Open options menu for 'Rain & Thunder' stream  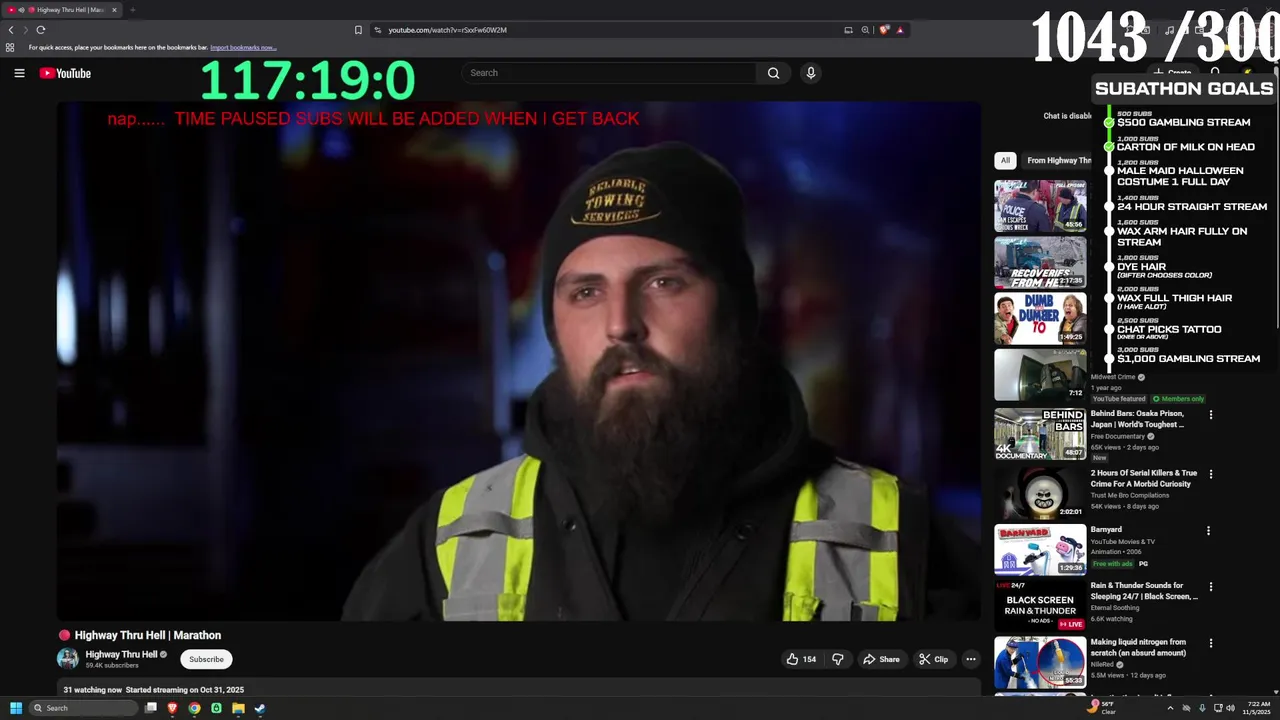point(1211,587)
